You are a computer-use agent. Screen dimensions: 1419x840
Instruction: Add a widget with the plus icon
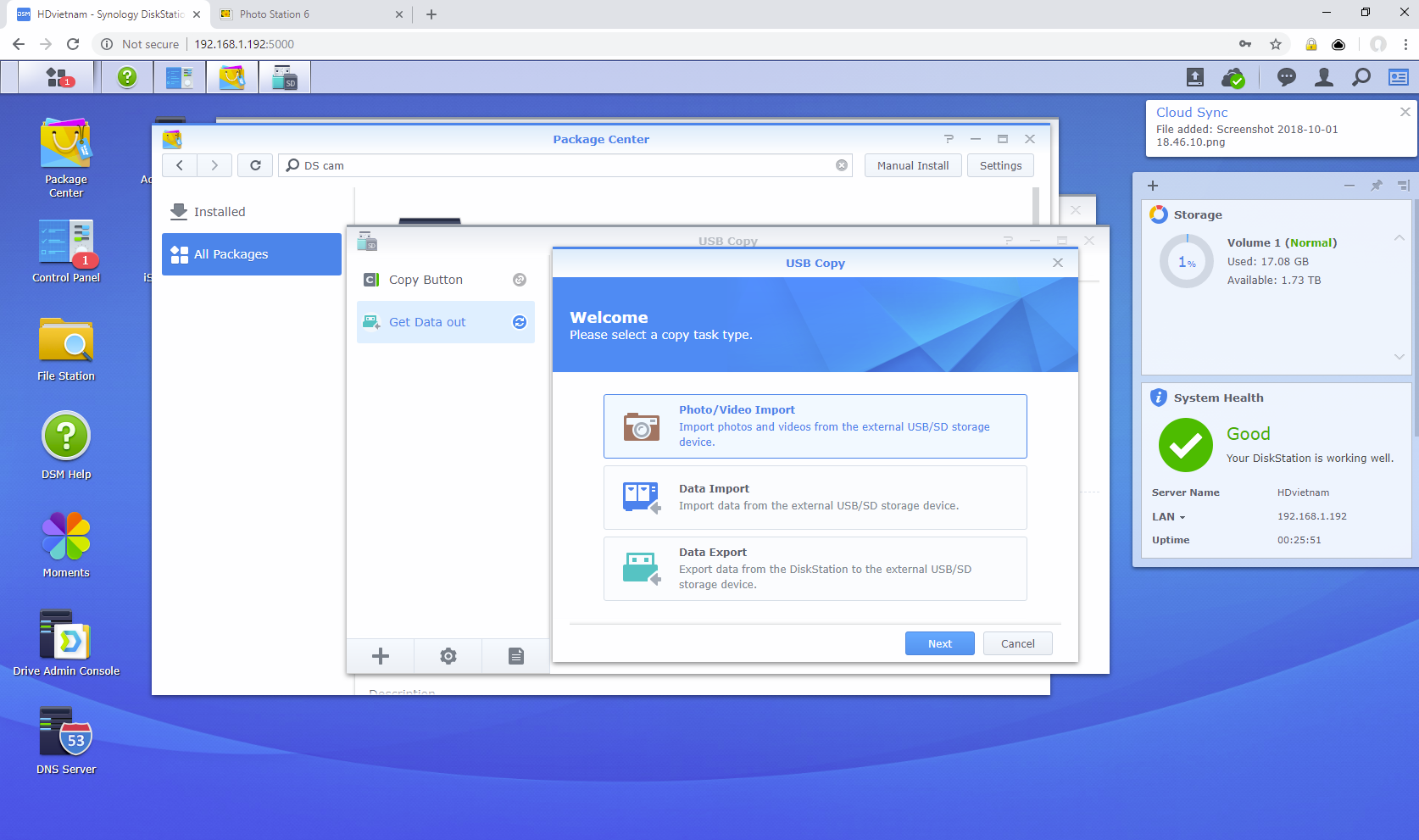click(1153, 186)
